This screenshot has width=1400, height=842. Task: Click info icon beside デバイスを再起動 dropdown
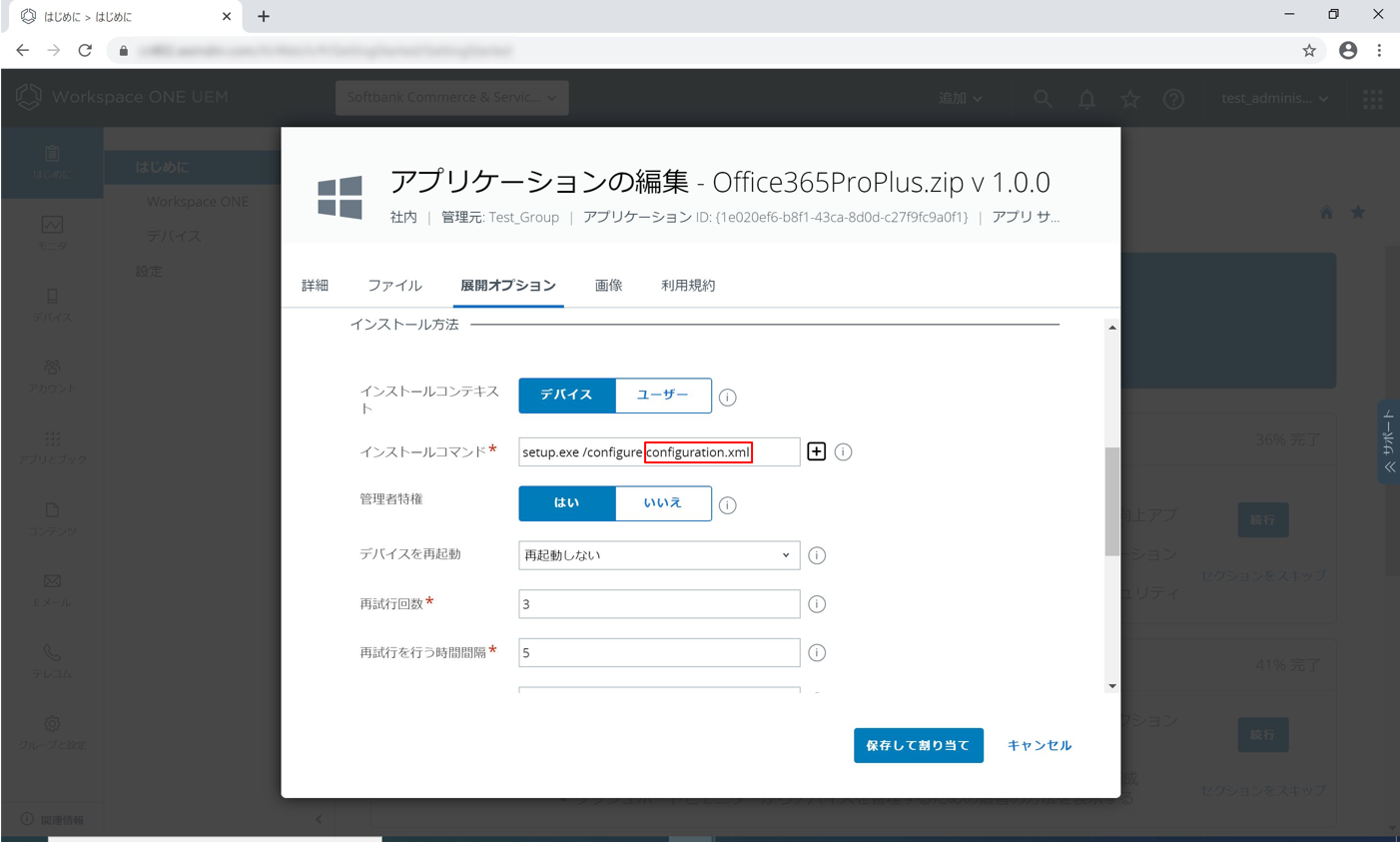(x=817, y=555)
